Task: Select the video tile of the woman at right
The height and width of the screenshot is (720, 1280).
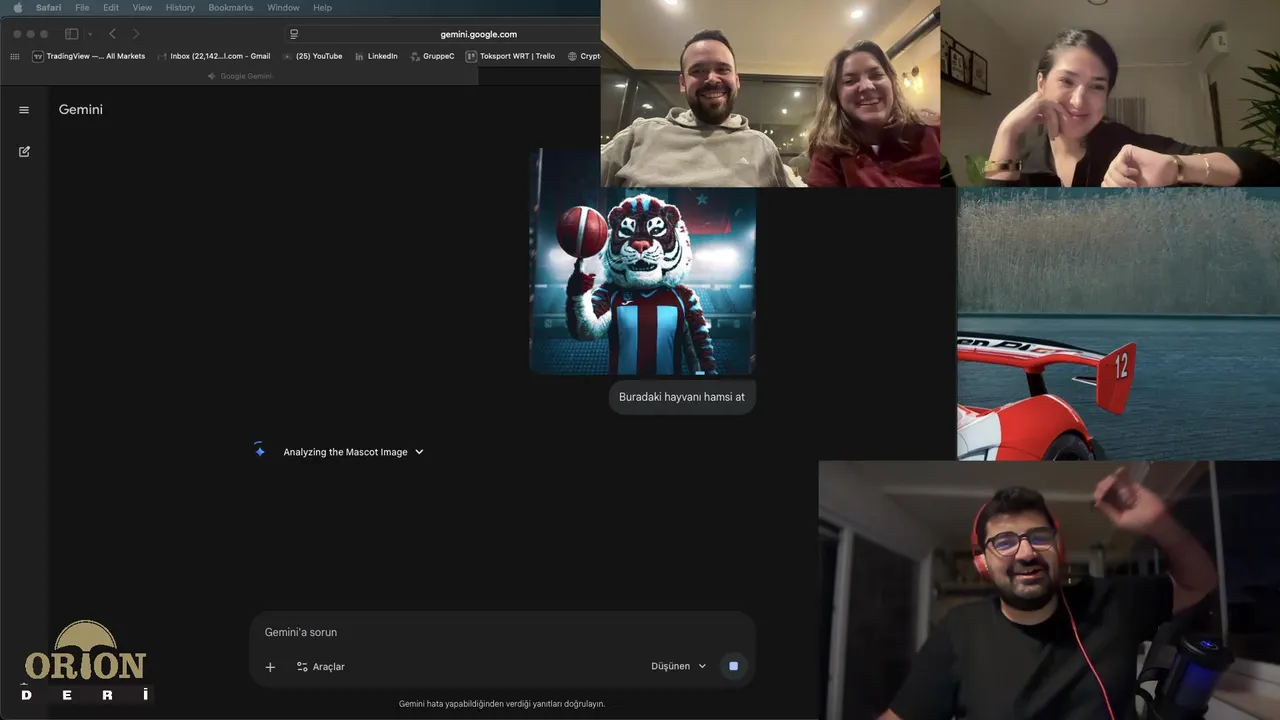Action: click(1110, 93)
